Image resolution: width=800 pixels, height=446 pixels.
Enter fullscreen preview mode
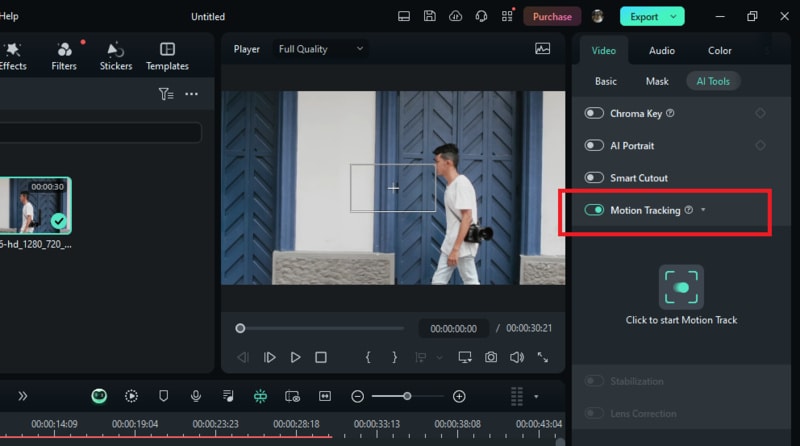pyautogui.click(x=543, y=357)
